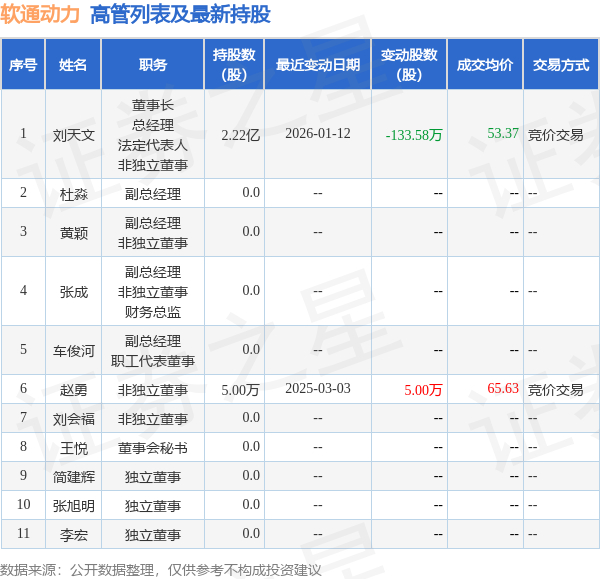The width and height of the screenshot is (600, 579).
Task: Click 5.00万 shareholding in 赵勇's row
Action: (x=241, y=390)
